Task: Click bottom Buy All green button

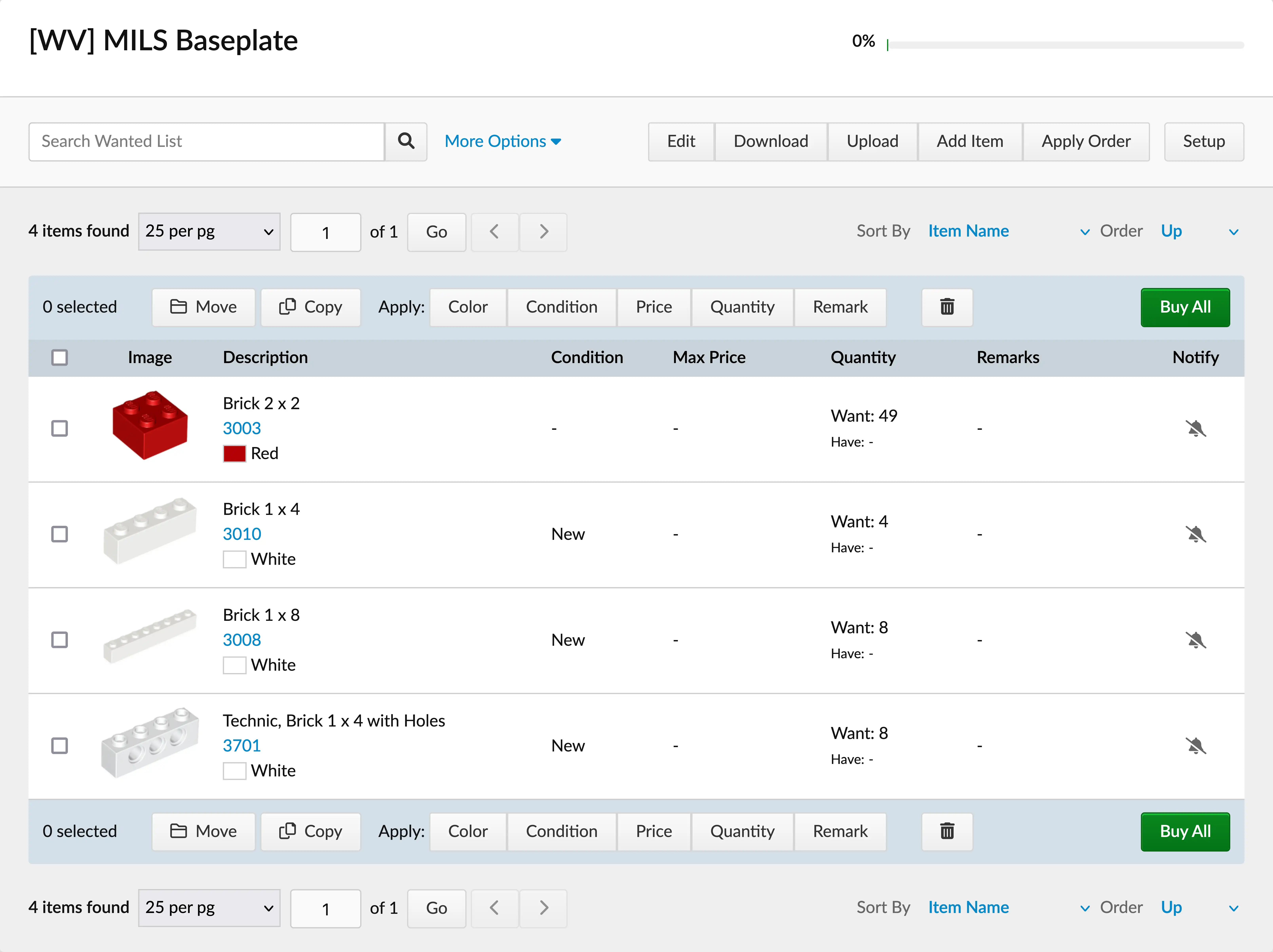Action: tap(1186, 832)
